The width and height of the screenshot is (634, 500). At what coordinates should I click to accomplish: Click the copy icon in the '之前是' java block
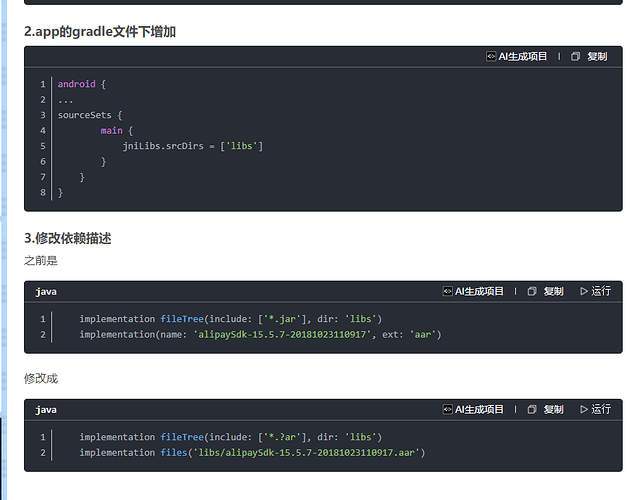[532, 291]
